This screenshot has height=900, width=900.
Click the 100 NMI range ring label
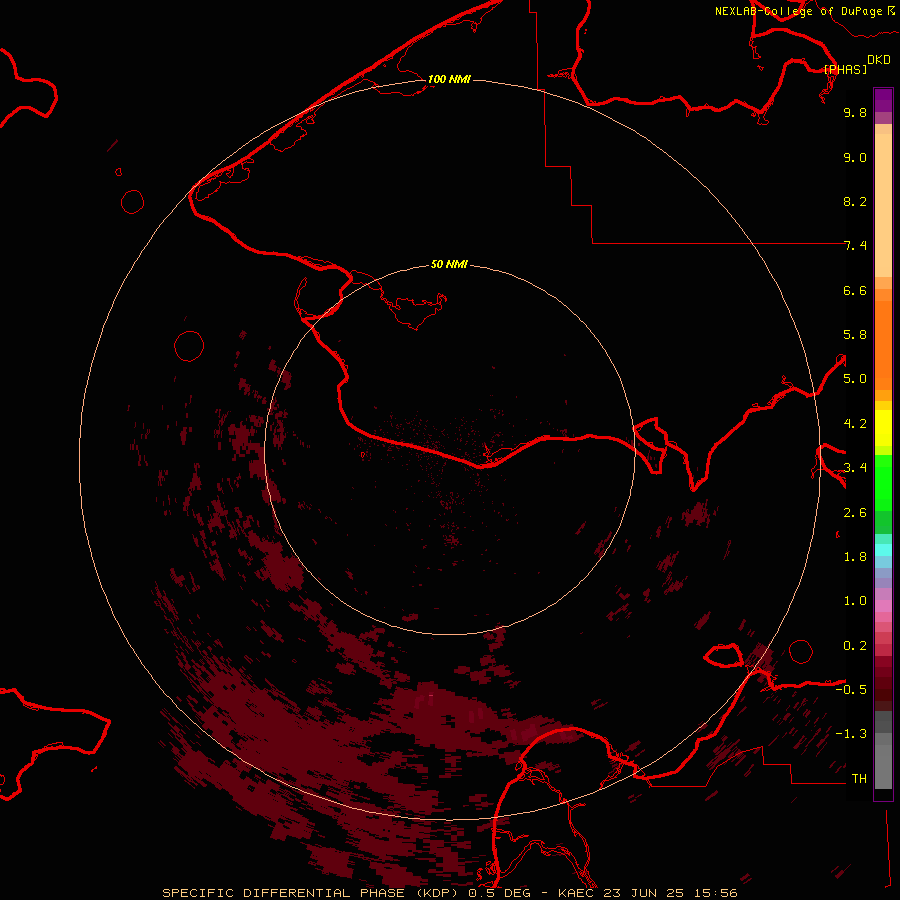(449, 79)
